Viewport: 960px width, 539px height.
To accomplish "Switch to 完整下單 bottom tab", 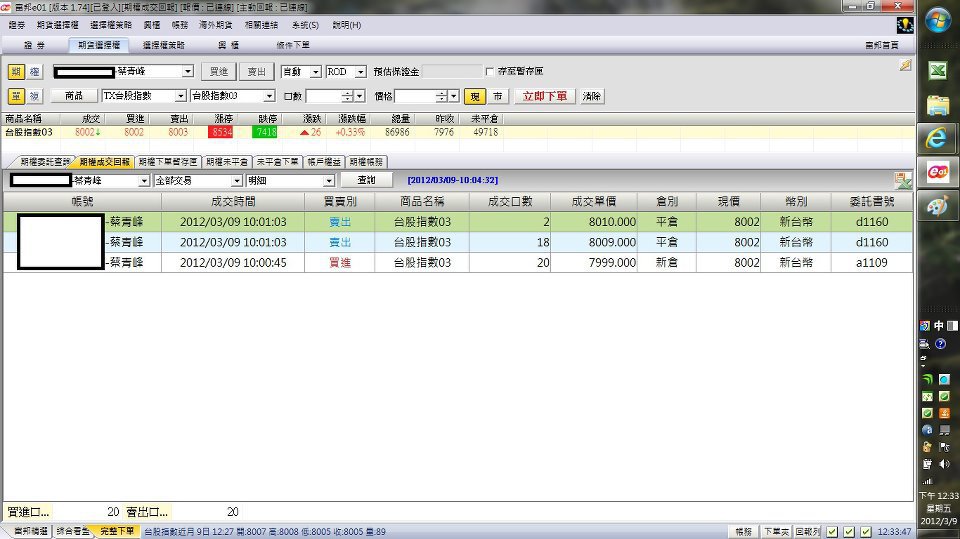I will click(x=116, y=531).
